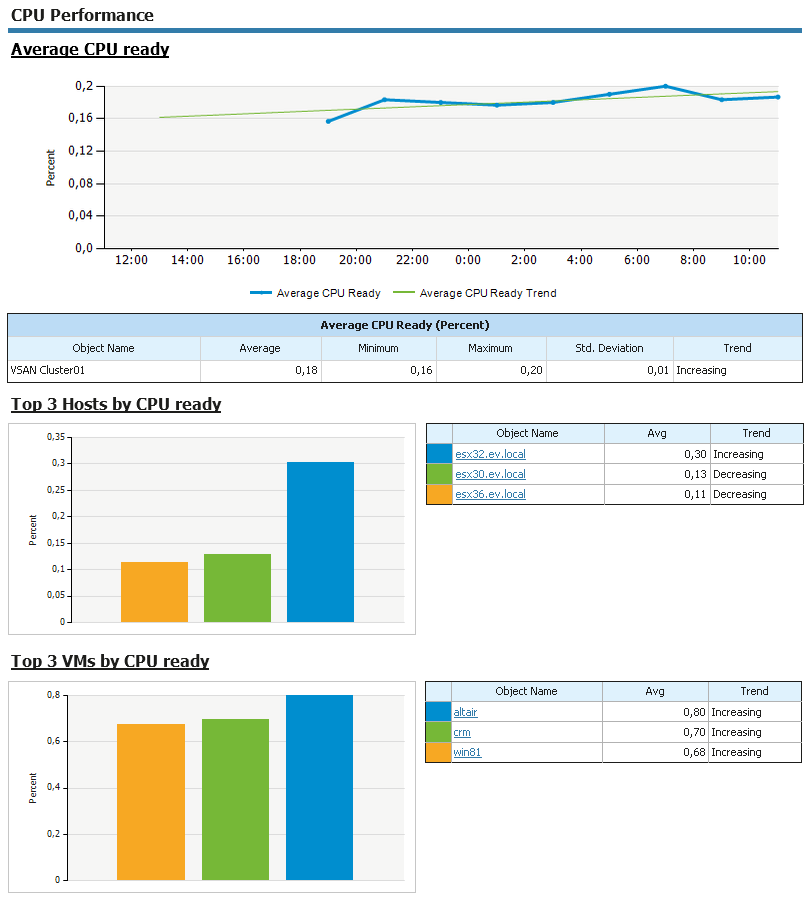Screen dimensions: 806x899
Task: Click the Maximum value 0,20 cell
Action: point(491,370)
